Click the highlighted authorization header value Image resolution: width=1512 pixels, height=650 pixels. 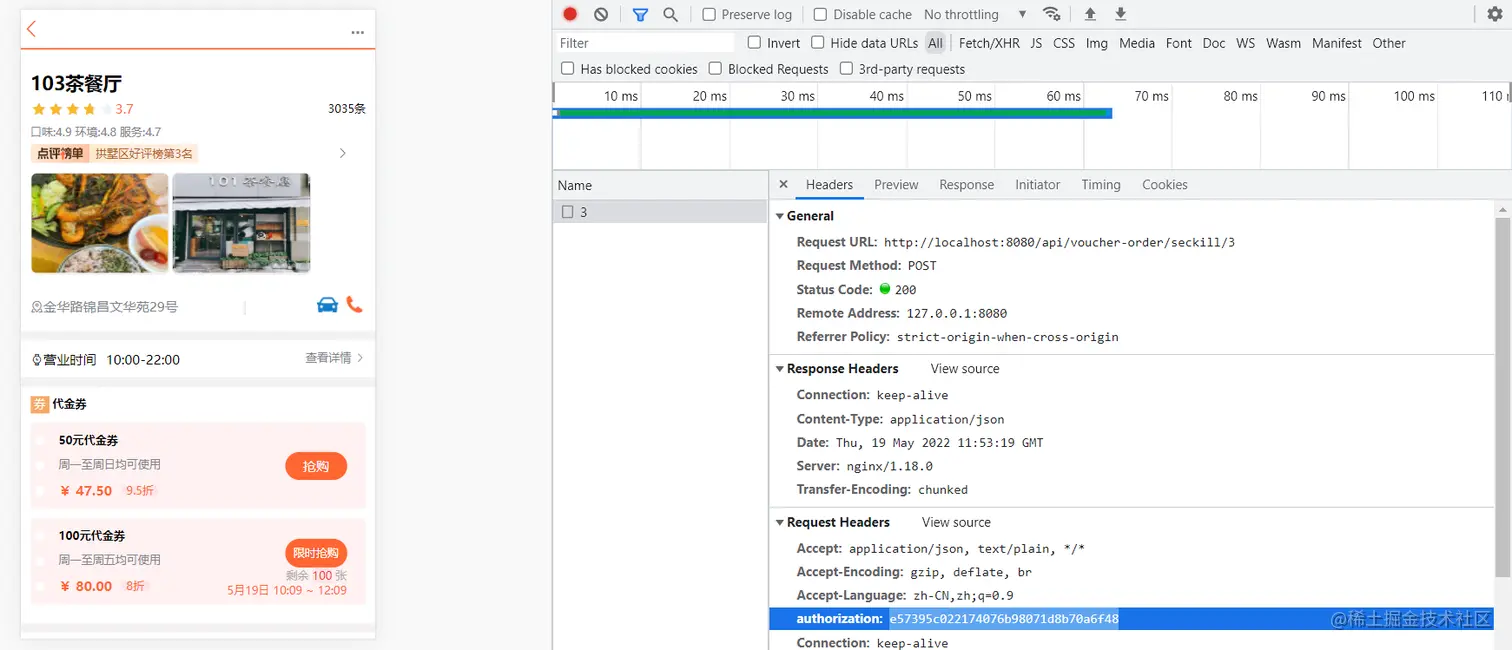(x=1003, y=619)
